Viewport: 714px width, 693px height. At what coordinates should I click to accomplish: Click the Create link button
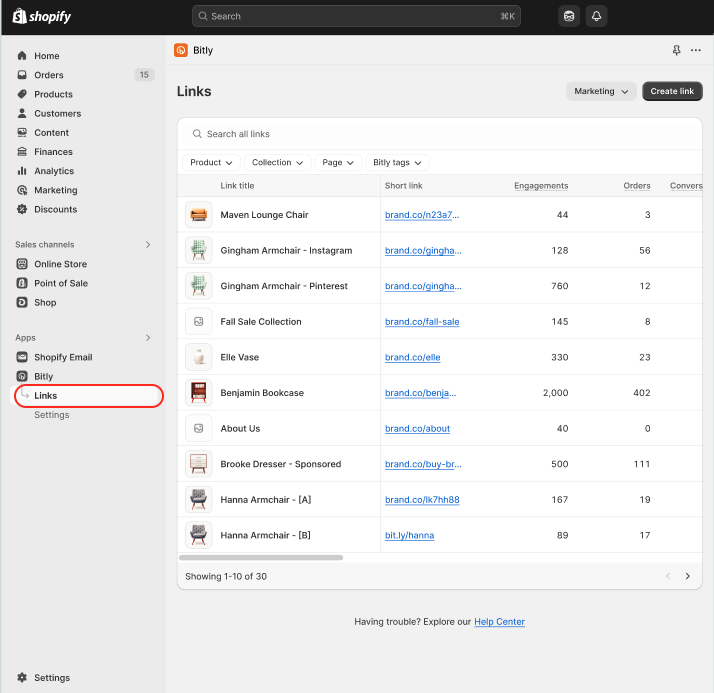point(672,91)
